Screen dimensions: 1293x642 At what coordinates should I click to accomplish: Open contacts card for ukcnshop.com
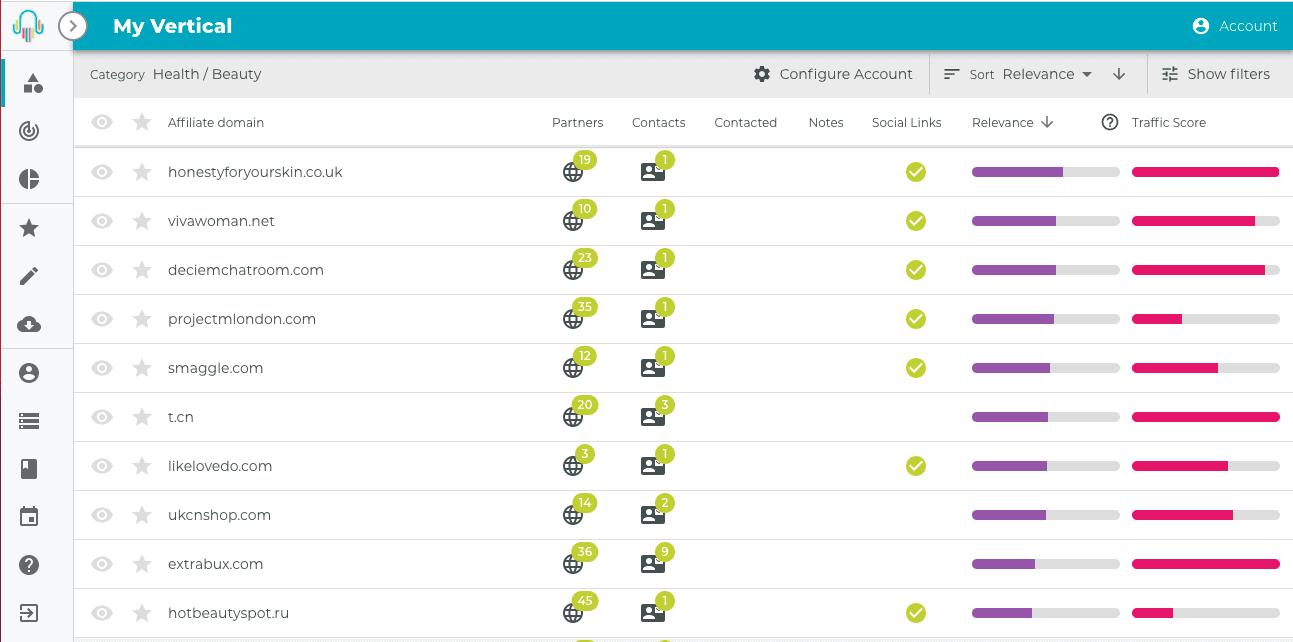click(x=653, y=515)
